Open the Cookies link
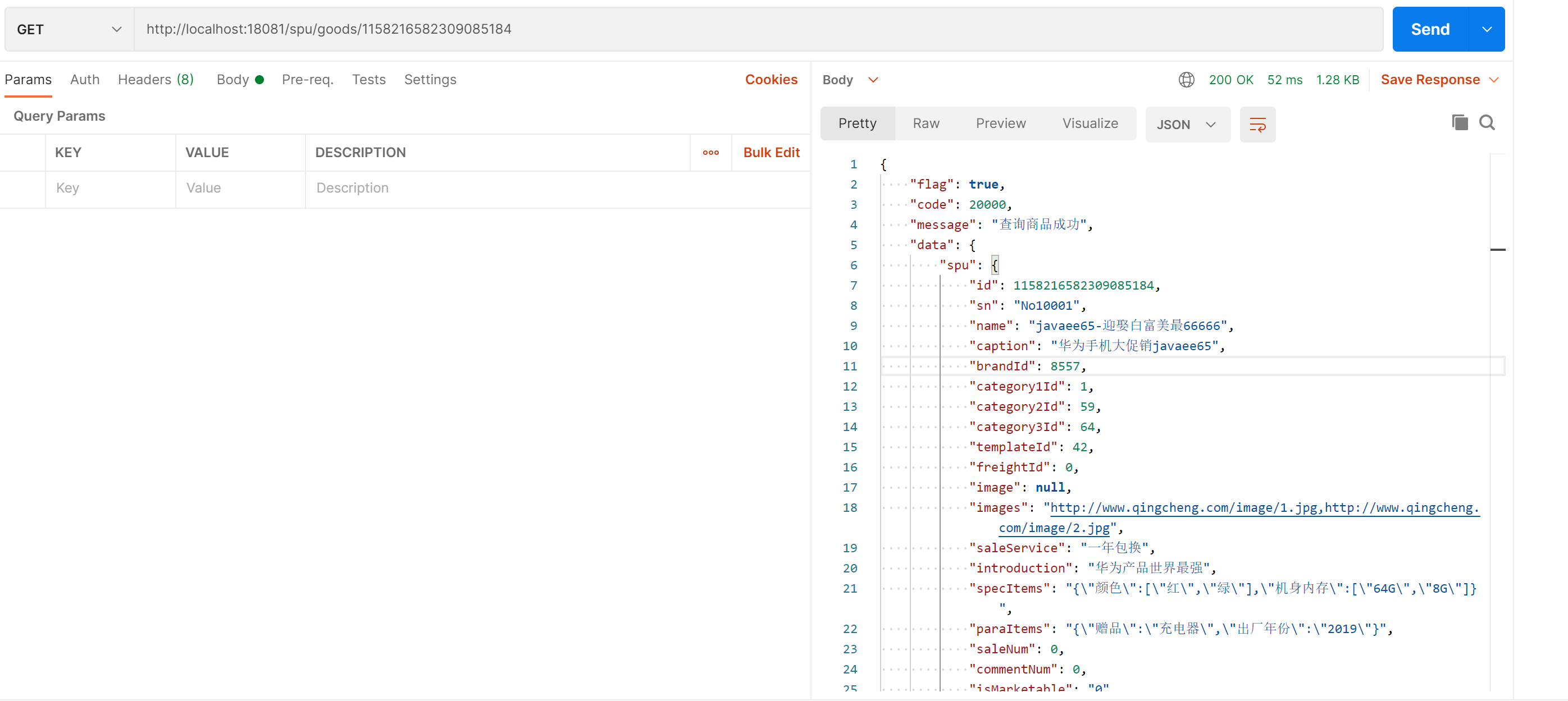Image resolution: width=1568 pixels, height=701 pixels. (771, 80)
